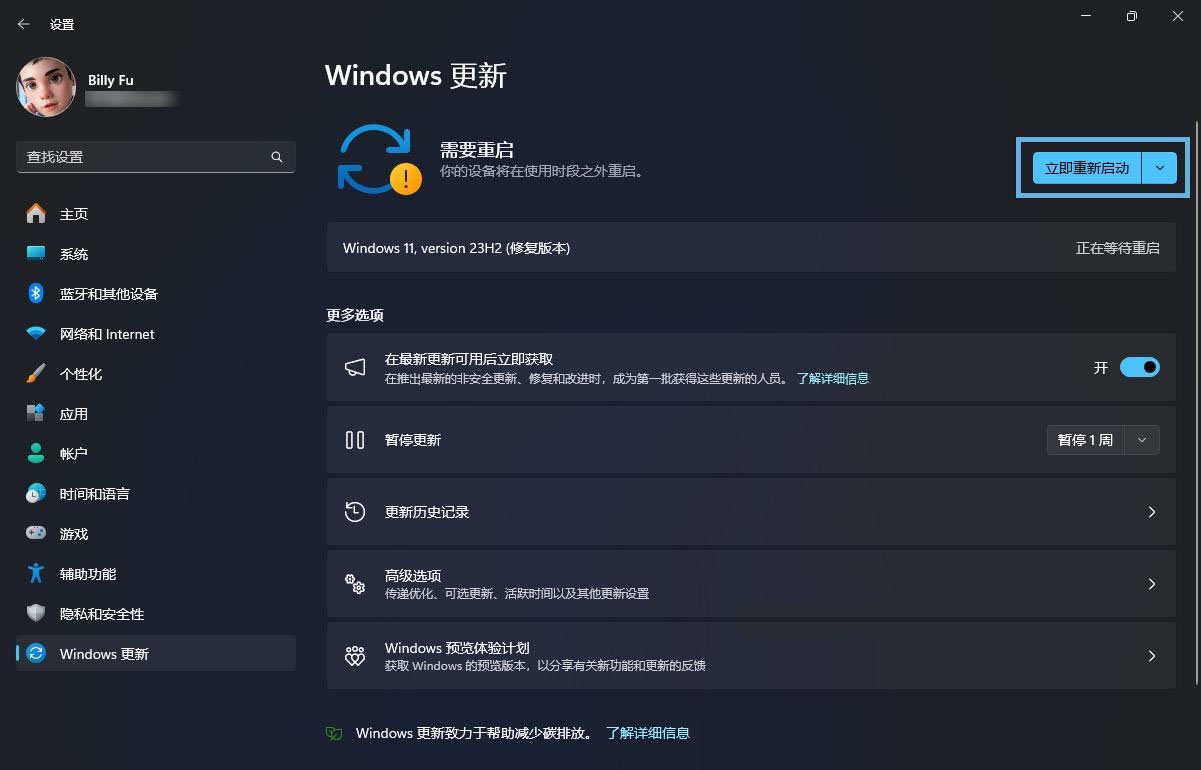Focus the 查找设置 search field
1201x770 pixels.
click(156, 157)
